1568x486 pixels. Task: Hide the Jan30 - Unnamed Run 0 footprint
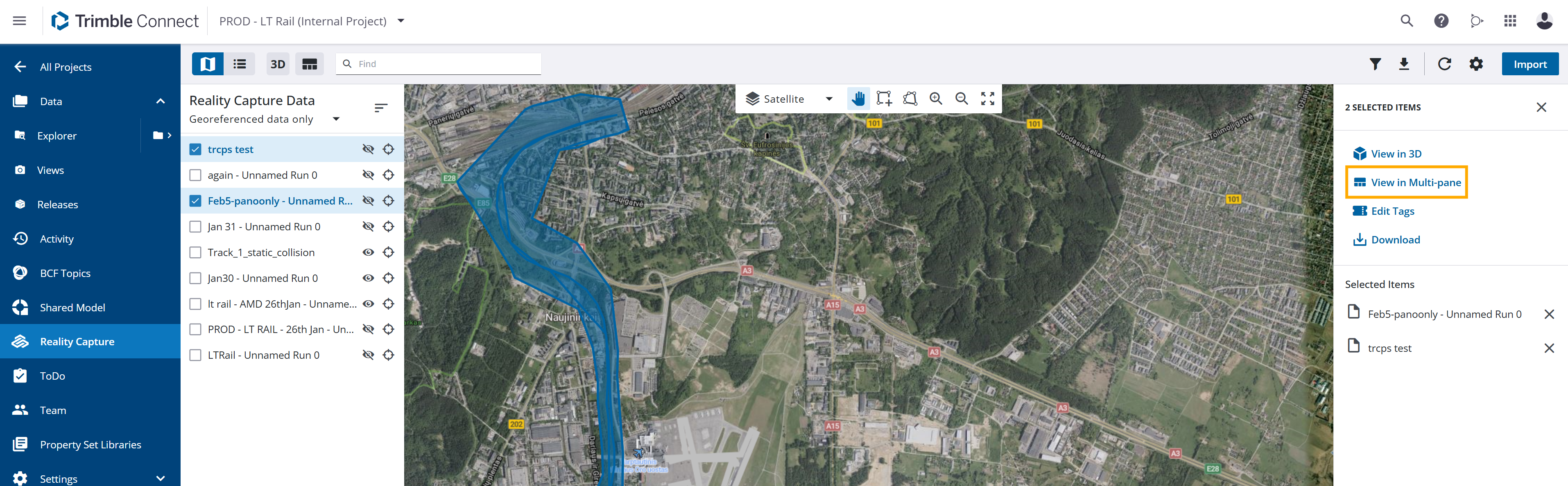(368, 278)
